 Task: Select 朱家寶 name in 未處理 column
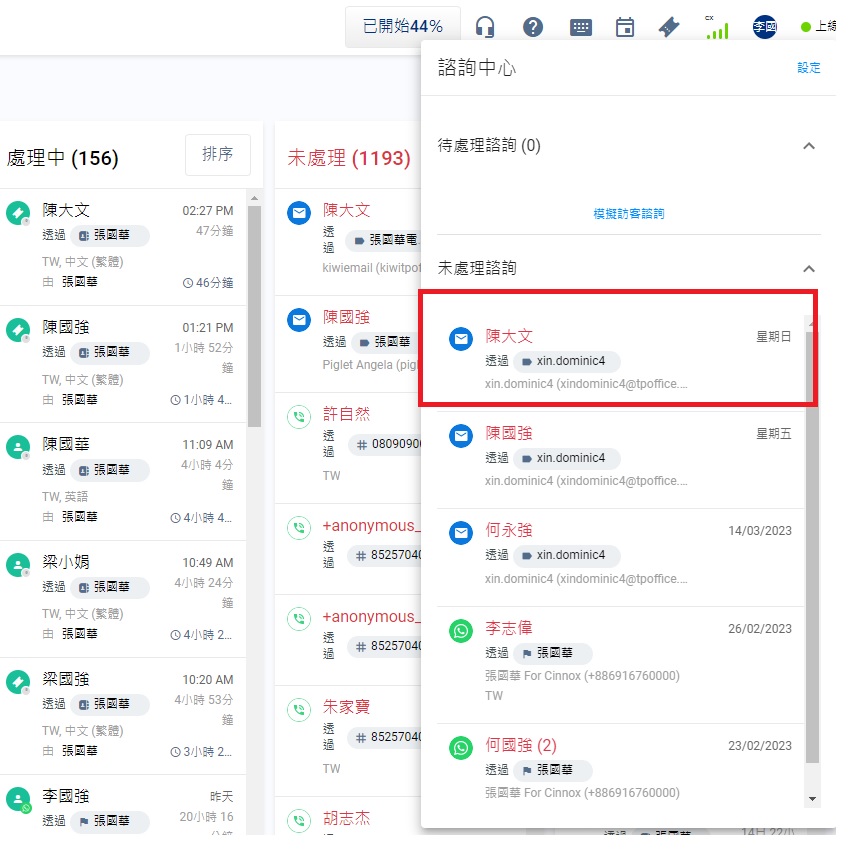tap(347, 707)
